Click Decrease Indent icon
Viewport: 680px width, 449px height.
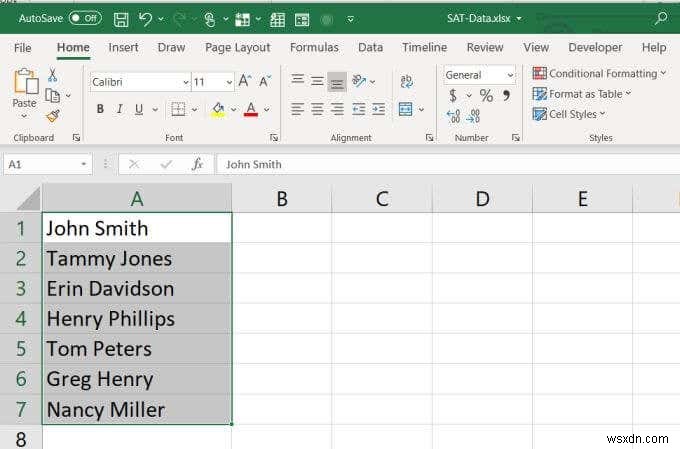pyautogui.click(x=359, y=109)
